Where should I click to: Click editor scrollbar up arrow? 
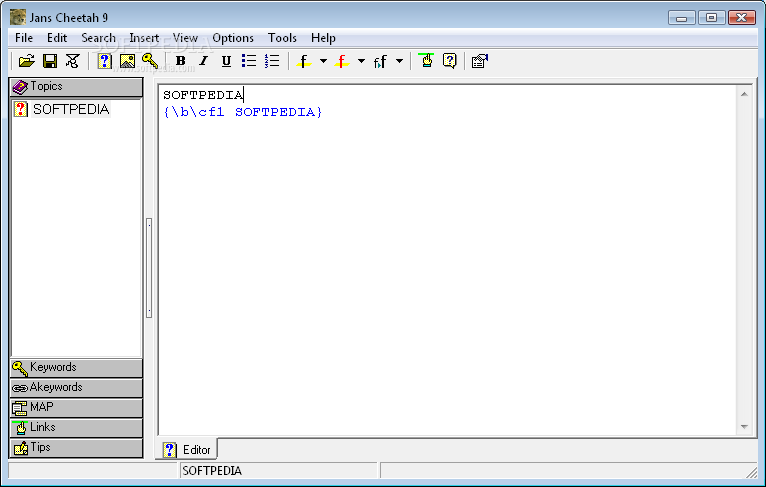tap(744, 94)
